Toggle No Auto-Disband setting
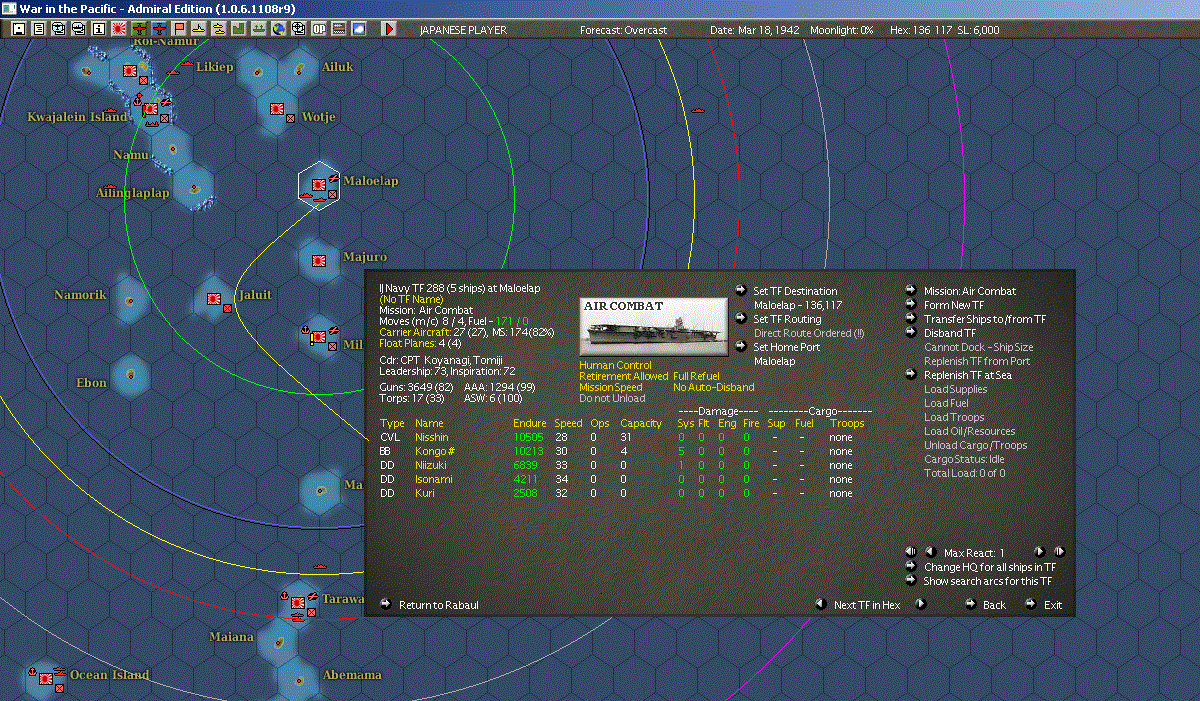 tap(713, 388)
